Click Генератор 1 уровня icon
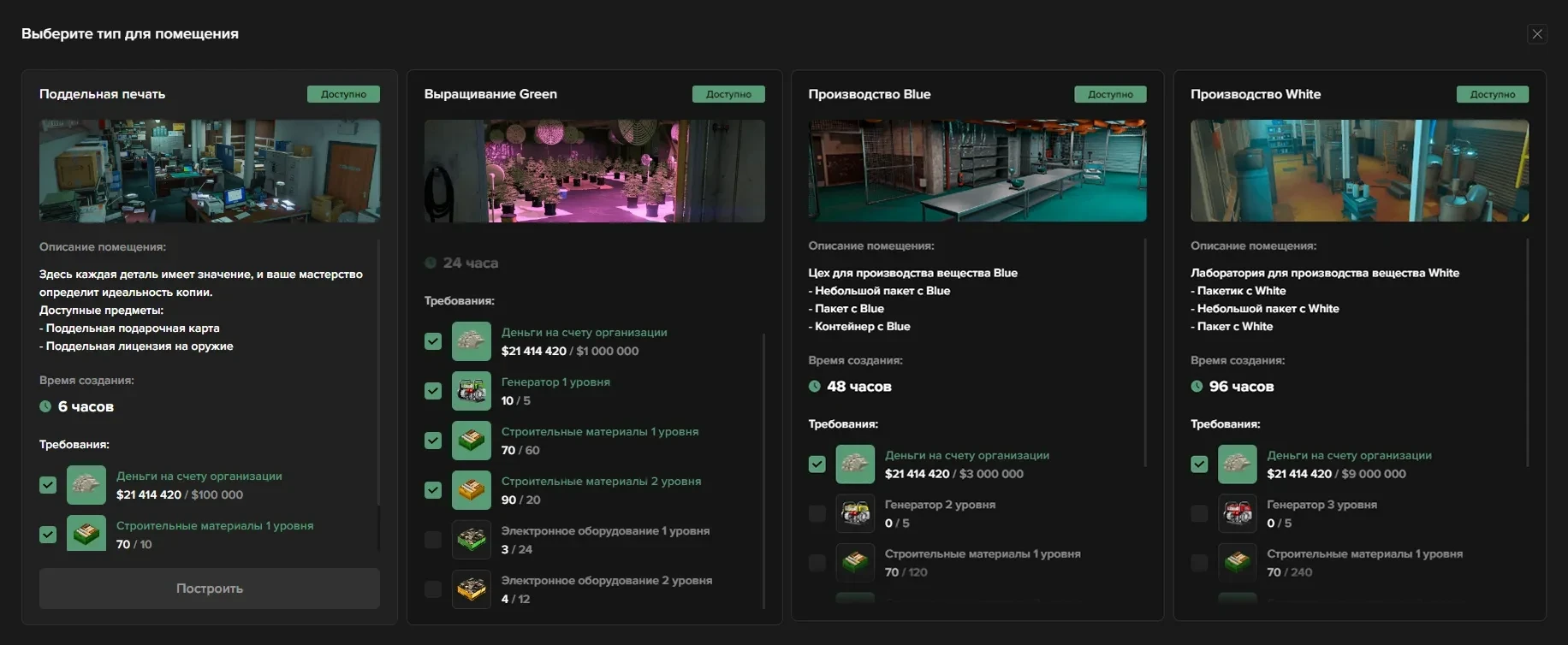The height and width of the screenshot is (645, 1568). point(471,391)
